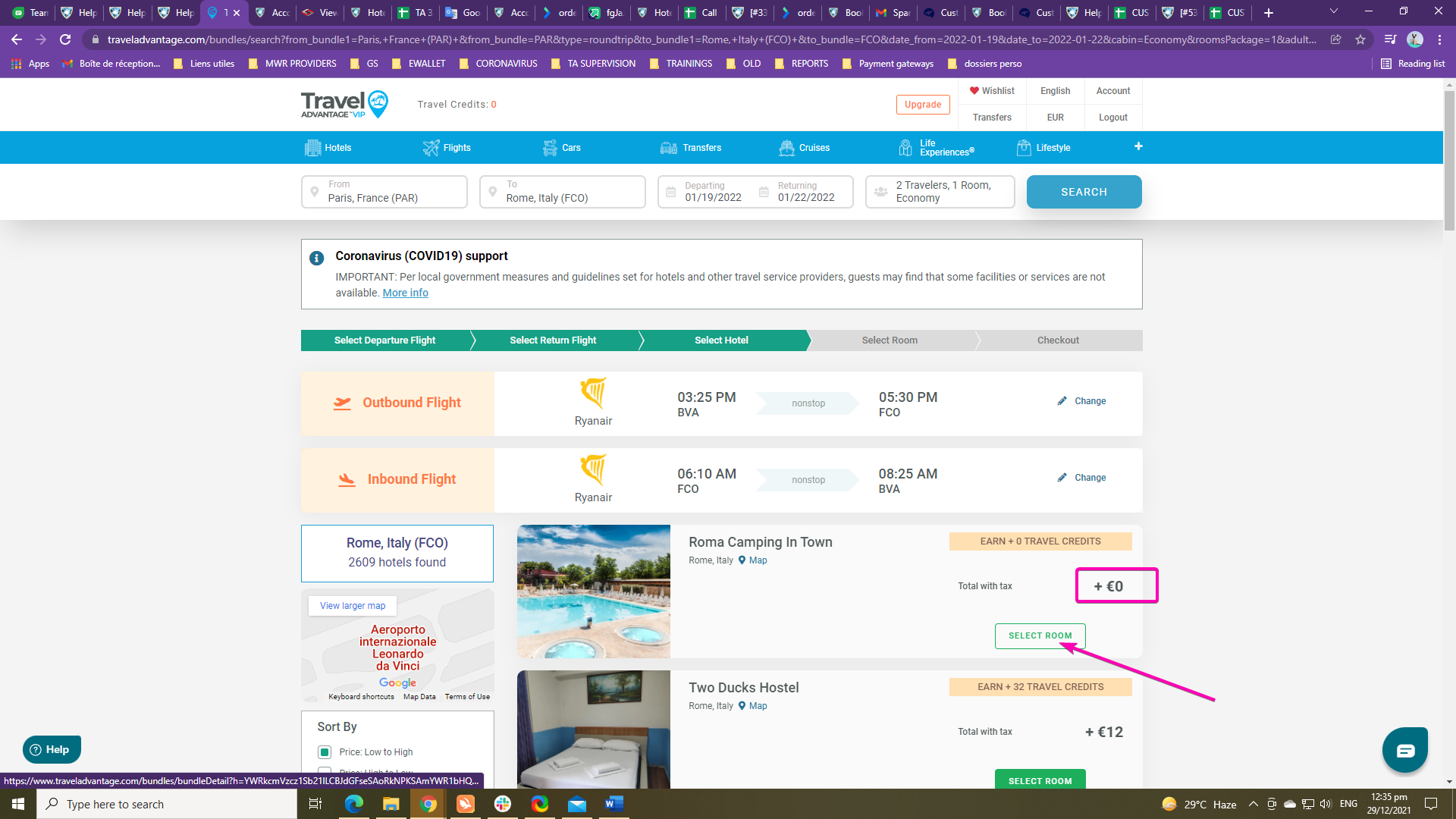Open the EUR currency selector
Image resolution: width=1456 pixels, height=819 pixels.
pos(1055,118)
